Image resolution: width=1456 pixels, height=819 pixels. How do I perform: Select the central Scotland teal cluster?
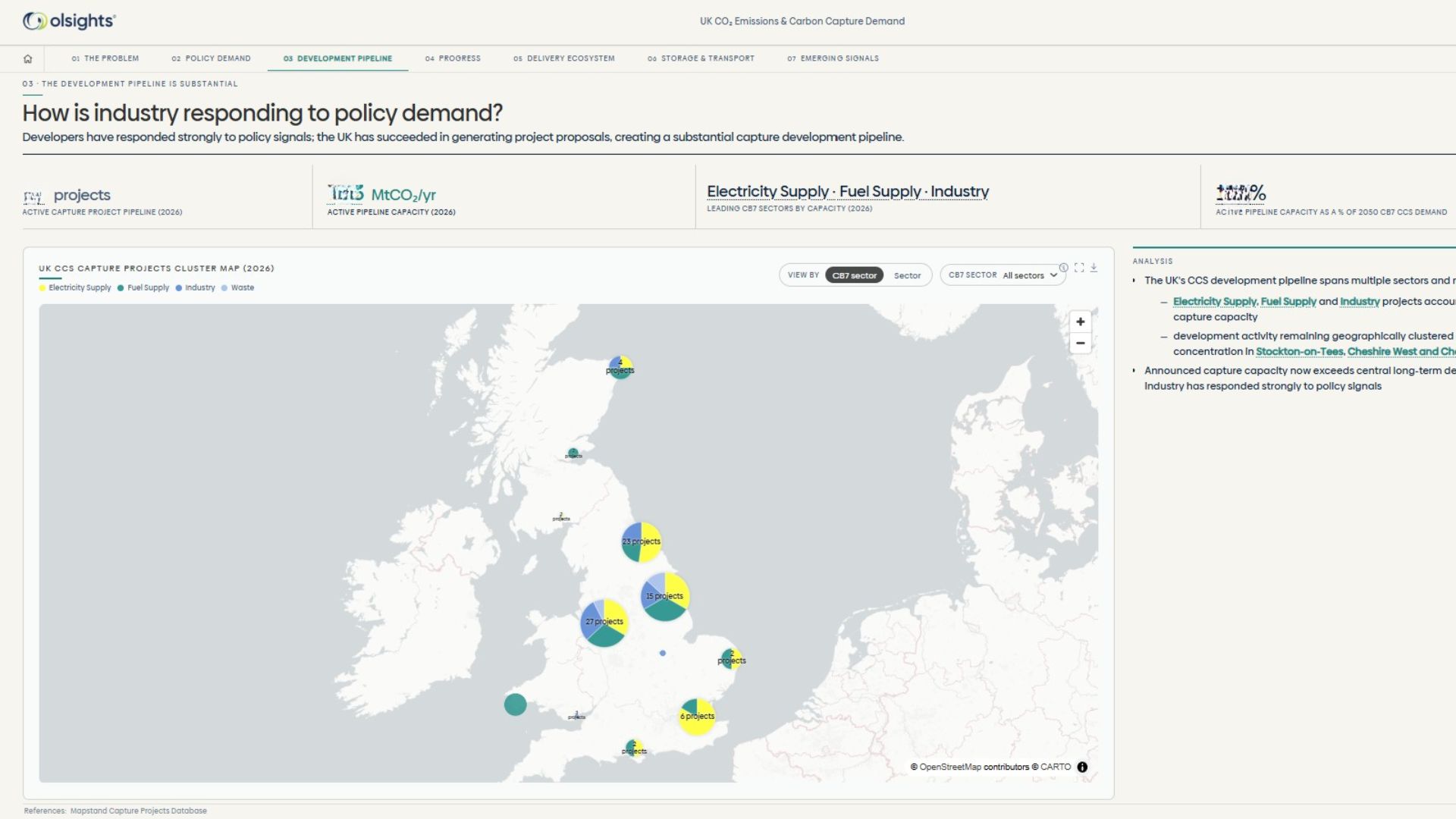pyautogui.click(x=573, y=453)
